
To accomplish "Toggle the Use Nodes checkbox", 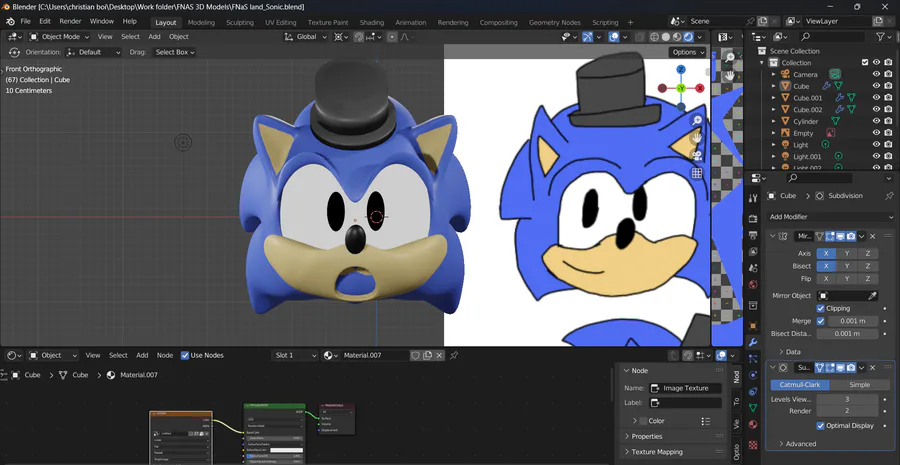I will click(x=185, y=355).
